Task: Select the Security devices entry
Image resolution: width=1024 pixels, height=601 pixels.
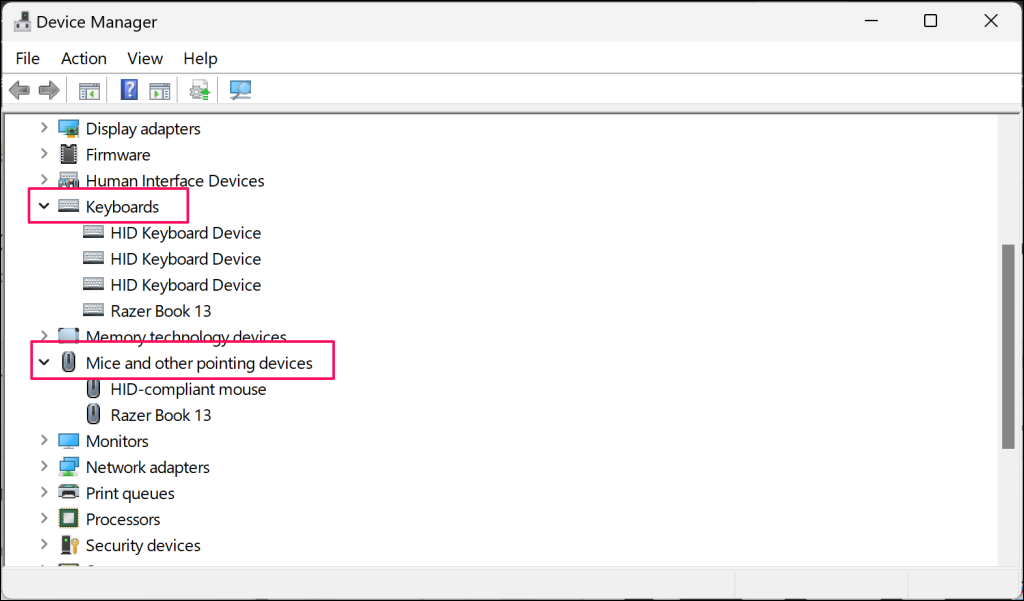Action: (143, 545)
